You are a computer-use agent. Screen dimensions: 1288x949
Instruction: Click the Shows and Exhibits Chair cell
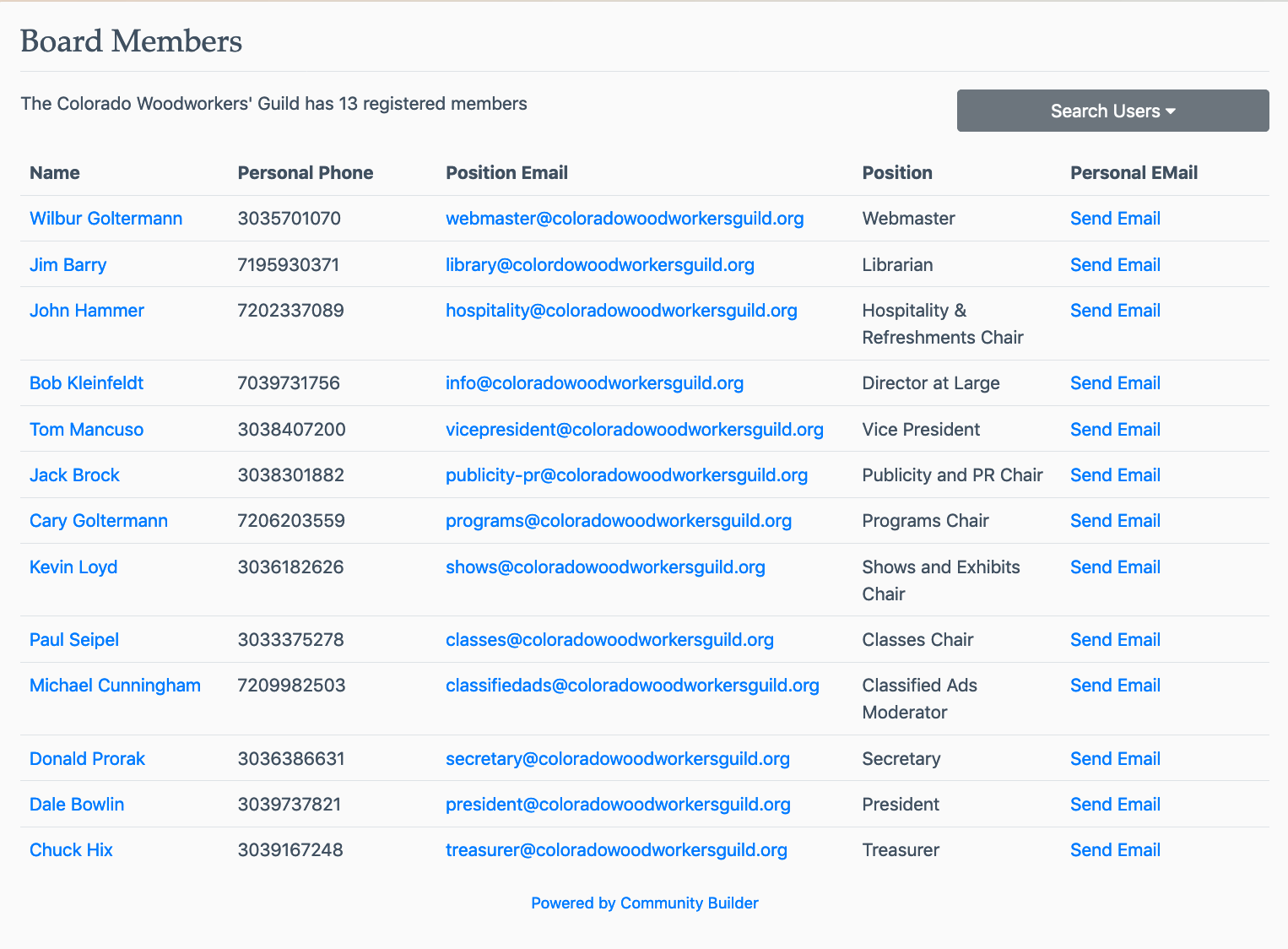(941, 581)
